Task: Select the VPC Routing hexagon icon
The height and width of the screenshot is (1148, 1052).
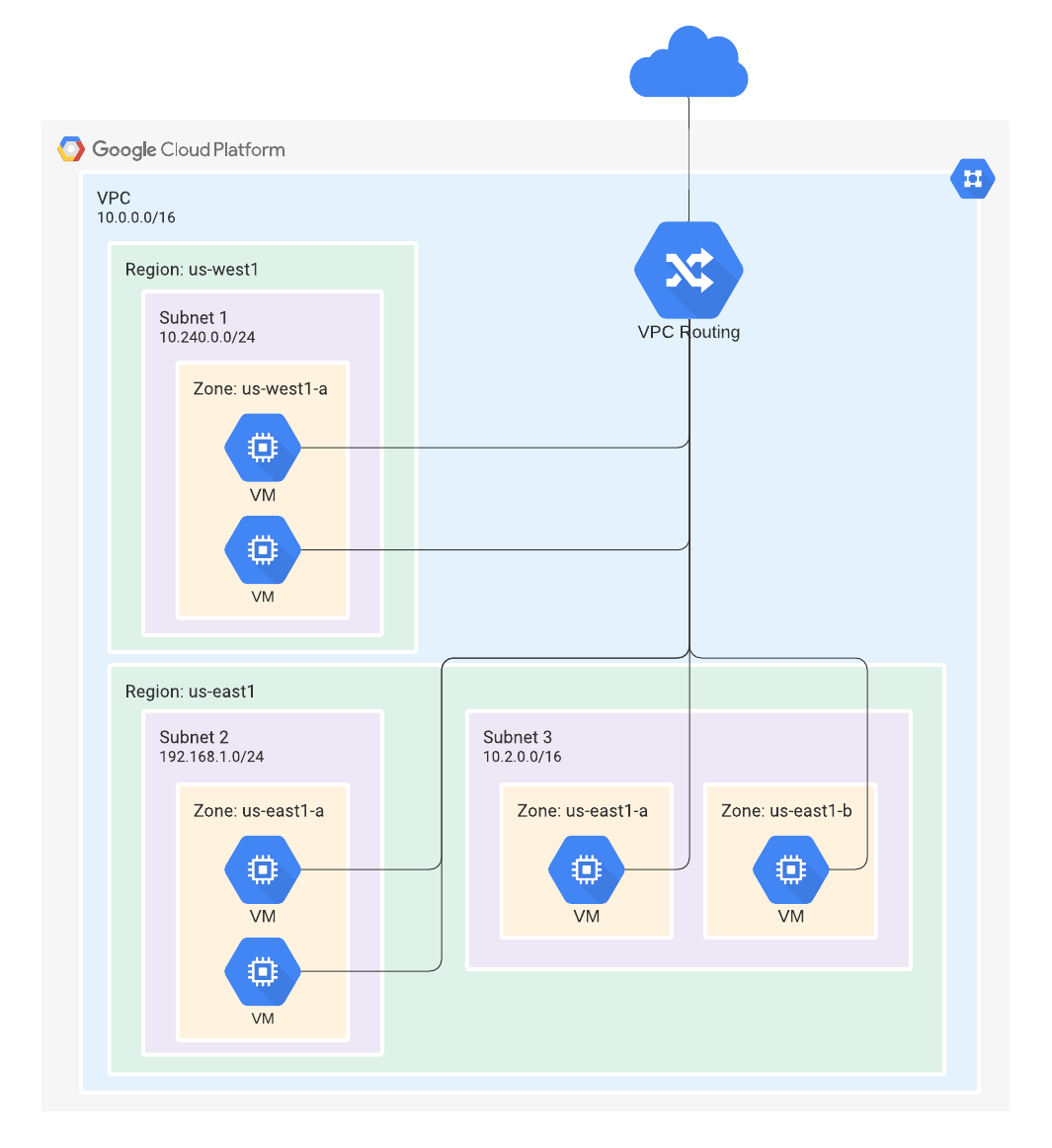Action: 688,270
